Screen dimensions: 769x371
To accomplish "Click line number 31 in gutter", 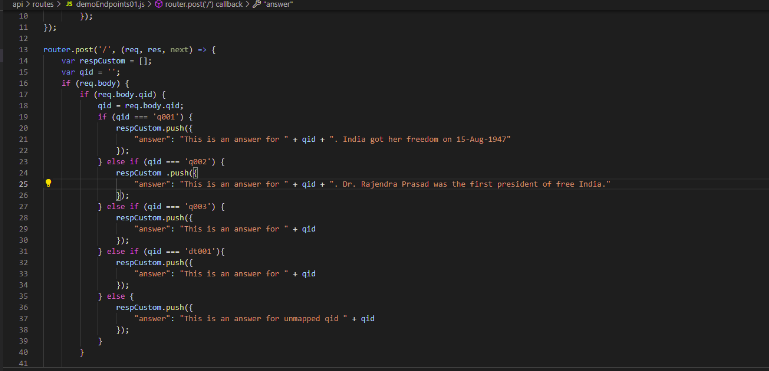I will coord(23,251).
